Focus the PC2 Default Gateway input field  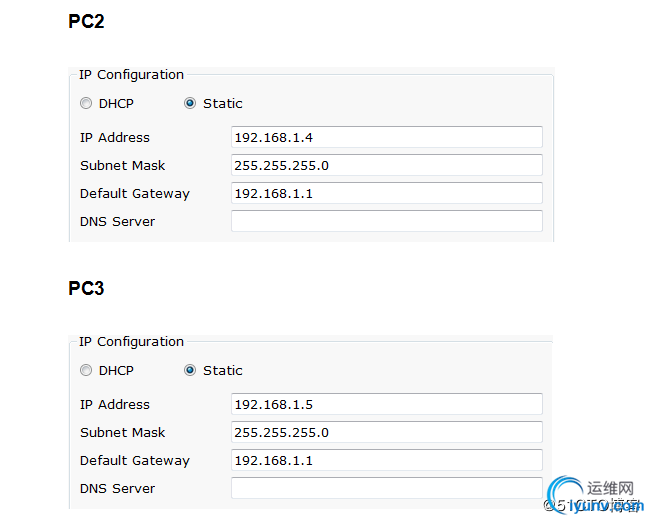[x=386, y=193]
